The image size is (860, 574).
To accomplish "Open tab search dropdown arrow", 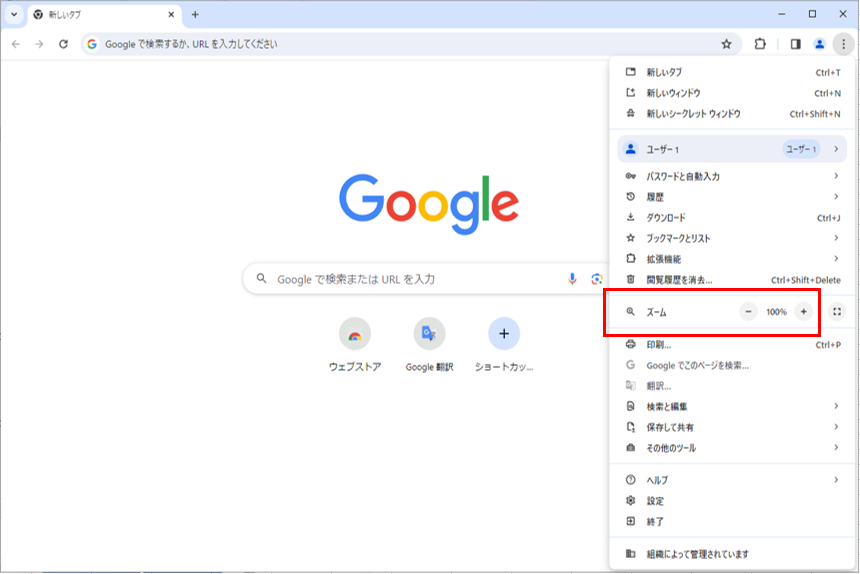I will [x=14, y=15].
